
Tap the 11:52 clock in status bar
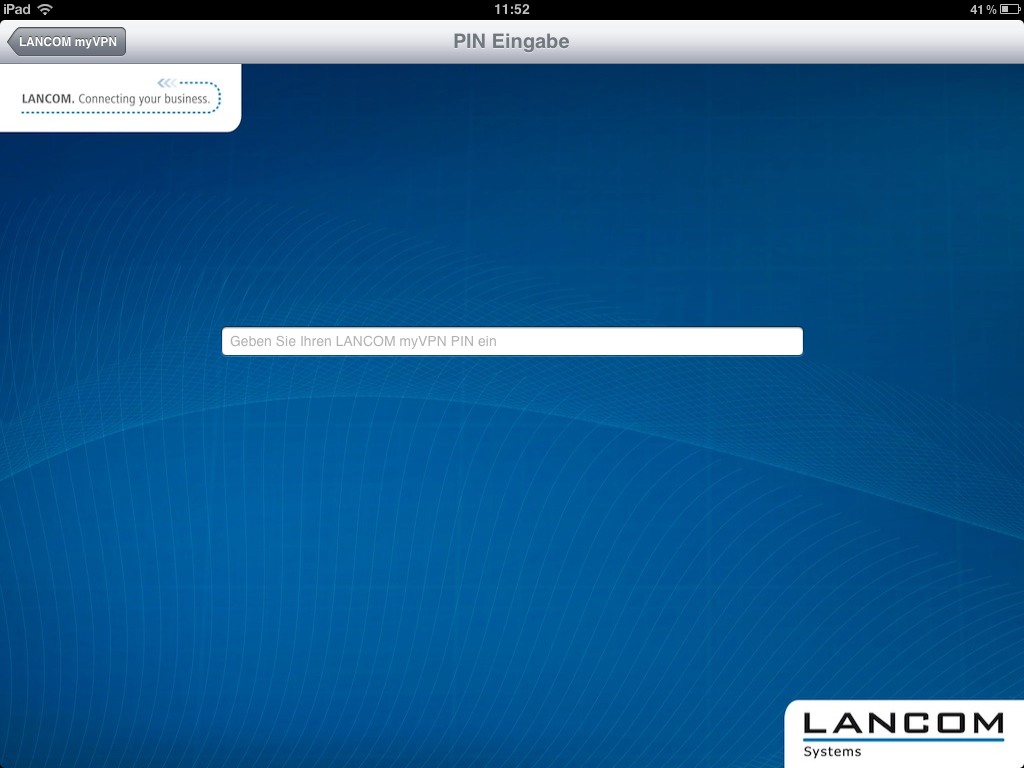point(511,9)
